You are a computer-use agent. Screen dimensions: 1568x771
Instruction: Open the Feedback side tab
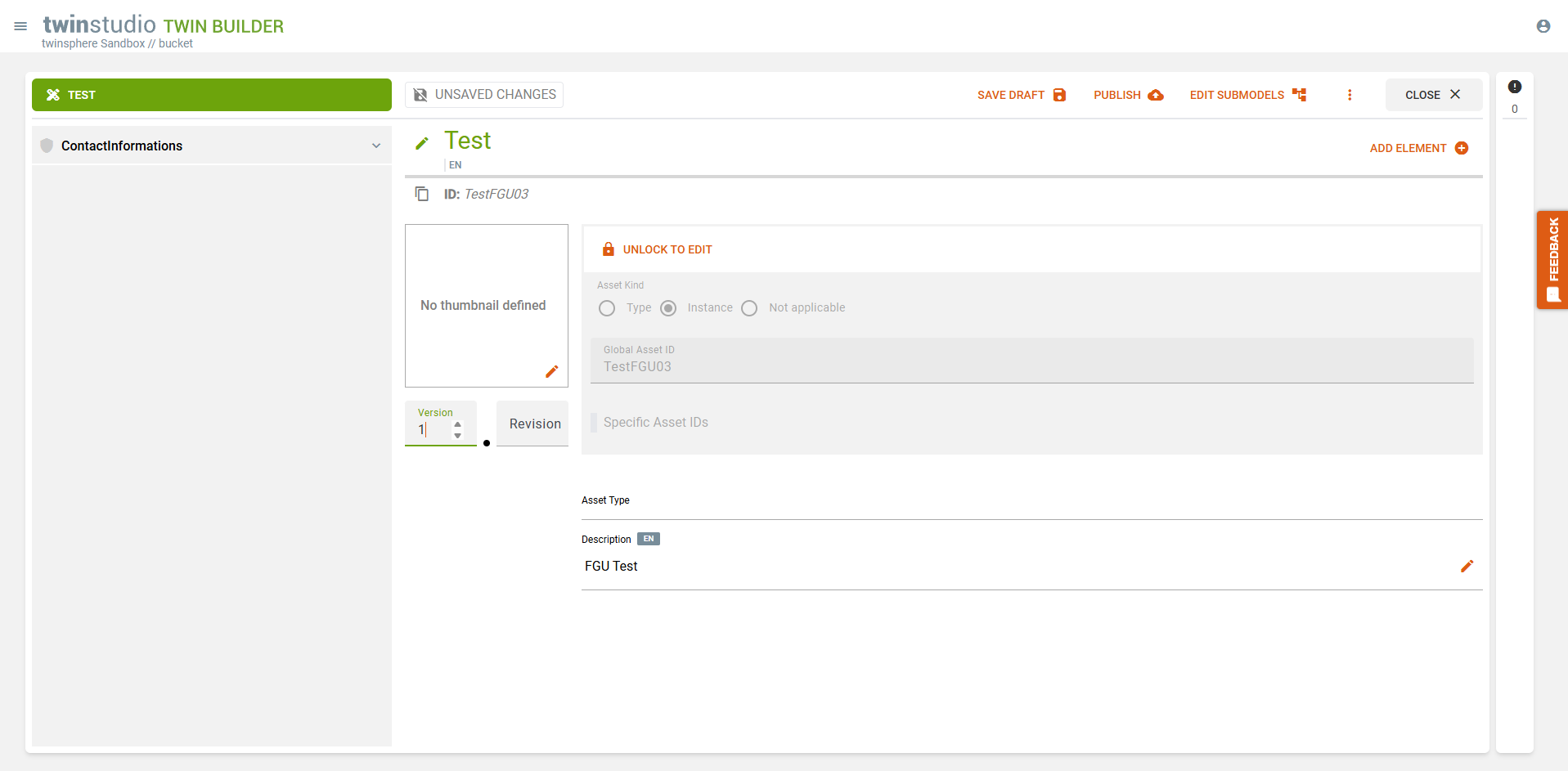[1552, 260]
